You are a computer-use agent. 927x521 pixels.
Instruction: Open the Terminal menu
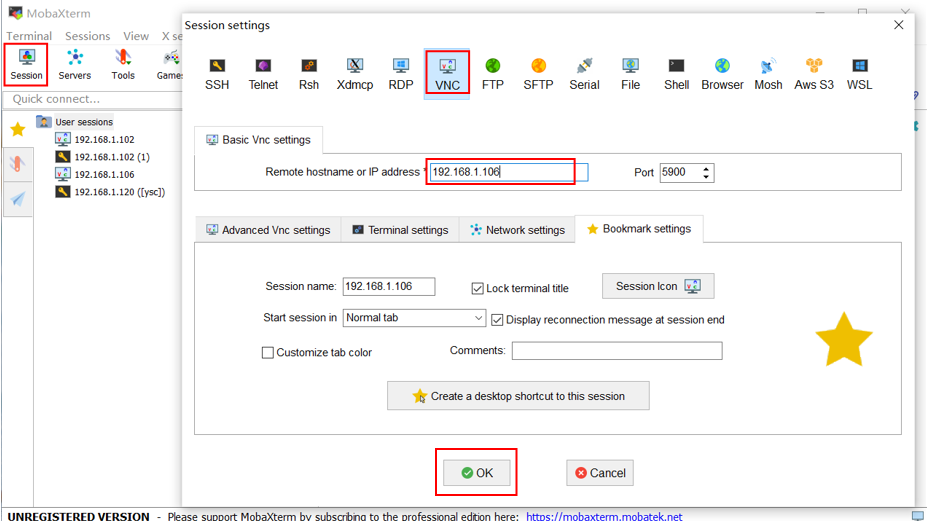pyautogui.click(x=29, y=36)
